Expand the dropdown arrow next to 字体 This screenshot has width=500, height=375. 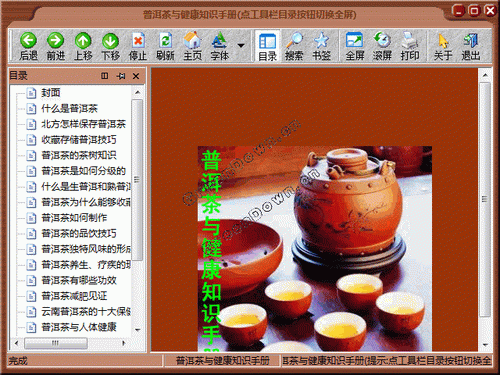click(241, 45)
